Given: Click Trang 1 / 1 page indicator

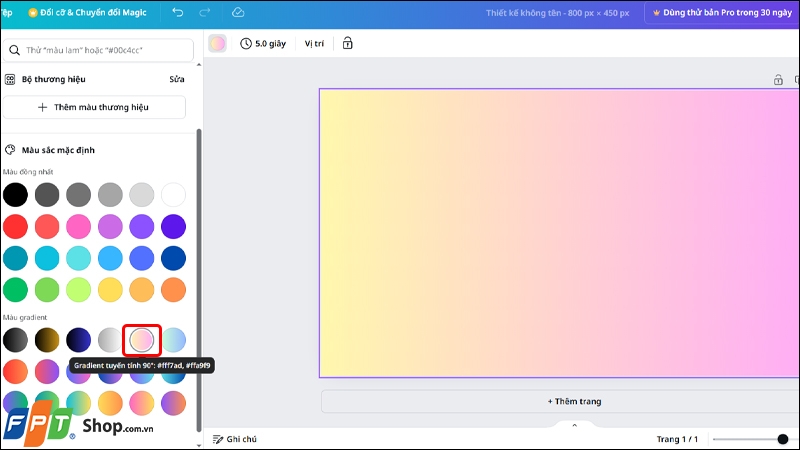Looking at the screenshot, I should (677, 439).
